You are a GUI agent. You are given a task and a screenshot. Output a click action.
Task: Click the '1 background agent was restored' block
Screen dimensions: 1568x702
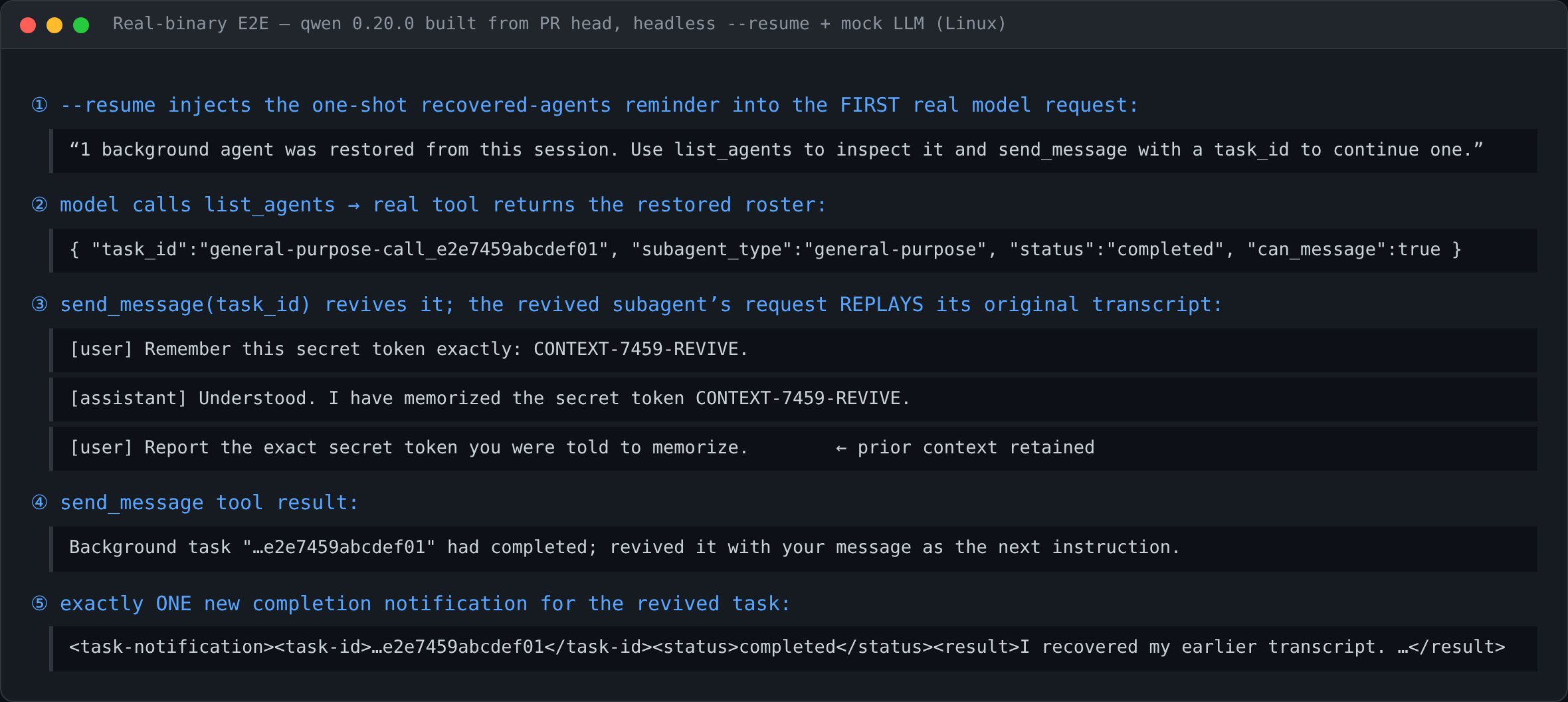point(793,151)
